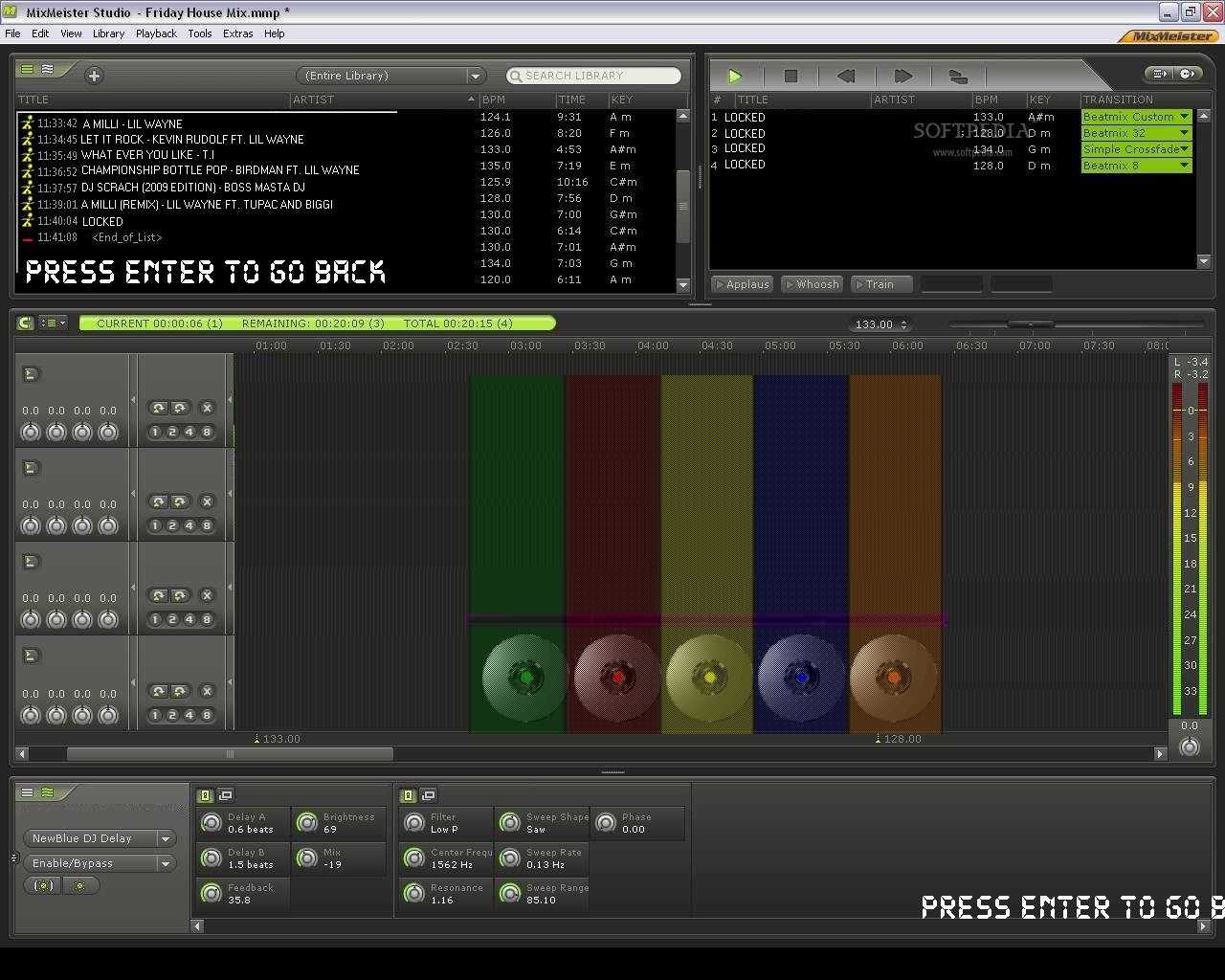Click the detach window icon on the filter effect

click(429, 795)
